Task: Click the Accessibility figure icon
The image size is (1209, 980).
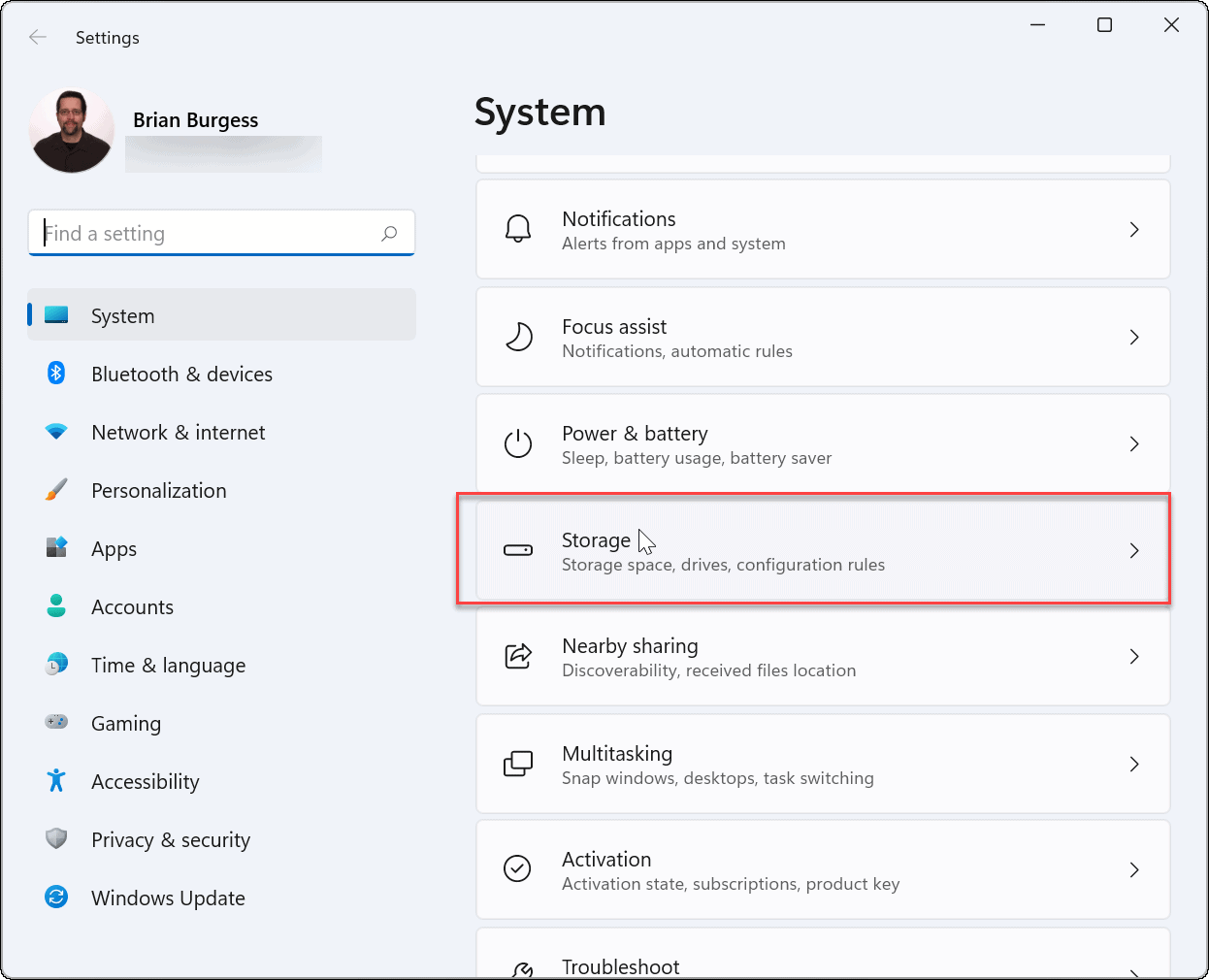Action: pos(56,780)
